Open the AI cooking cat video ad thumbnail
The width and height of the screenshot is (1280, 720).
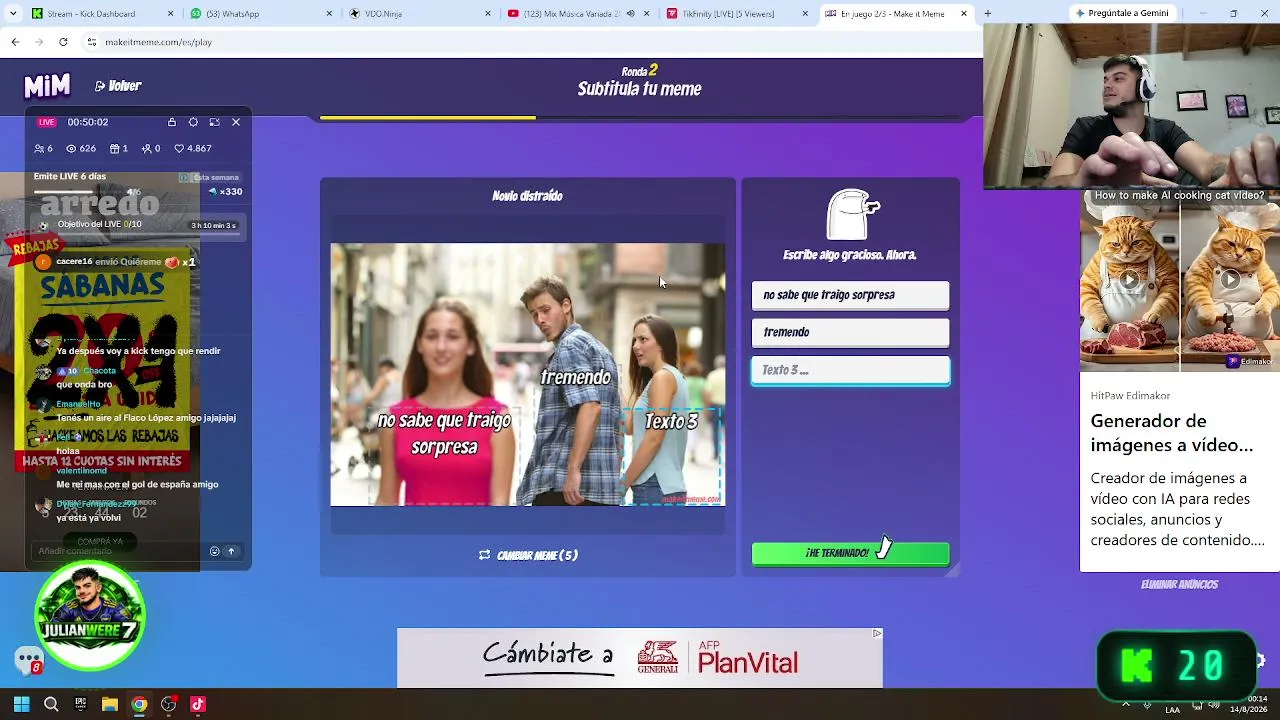pos(1180,280)
